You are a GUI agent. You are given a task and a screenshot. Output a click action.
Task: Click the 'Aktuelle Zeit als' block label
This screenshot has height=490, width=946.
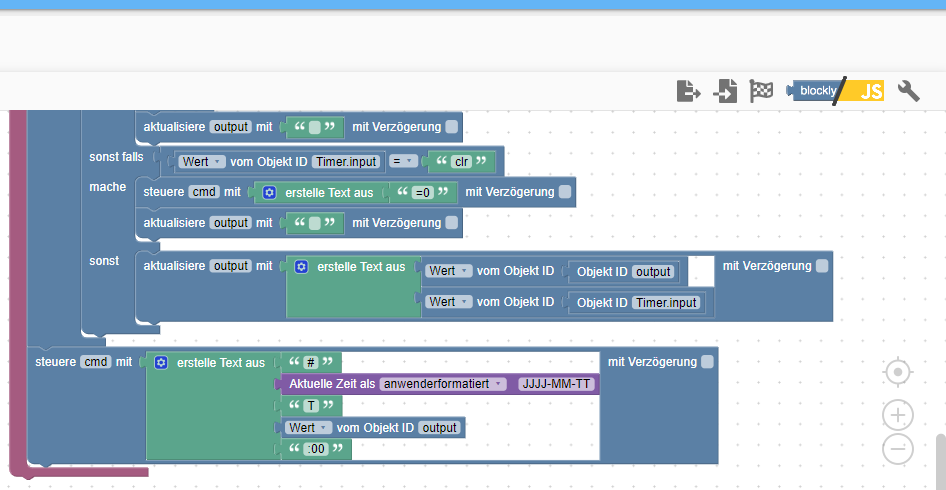332,384
